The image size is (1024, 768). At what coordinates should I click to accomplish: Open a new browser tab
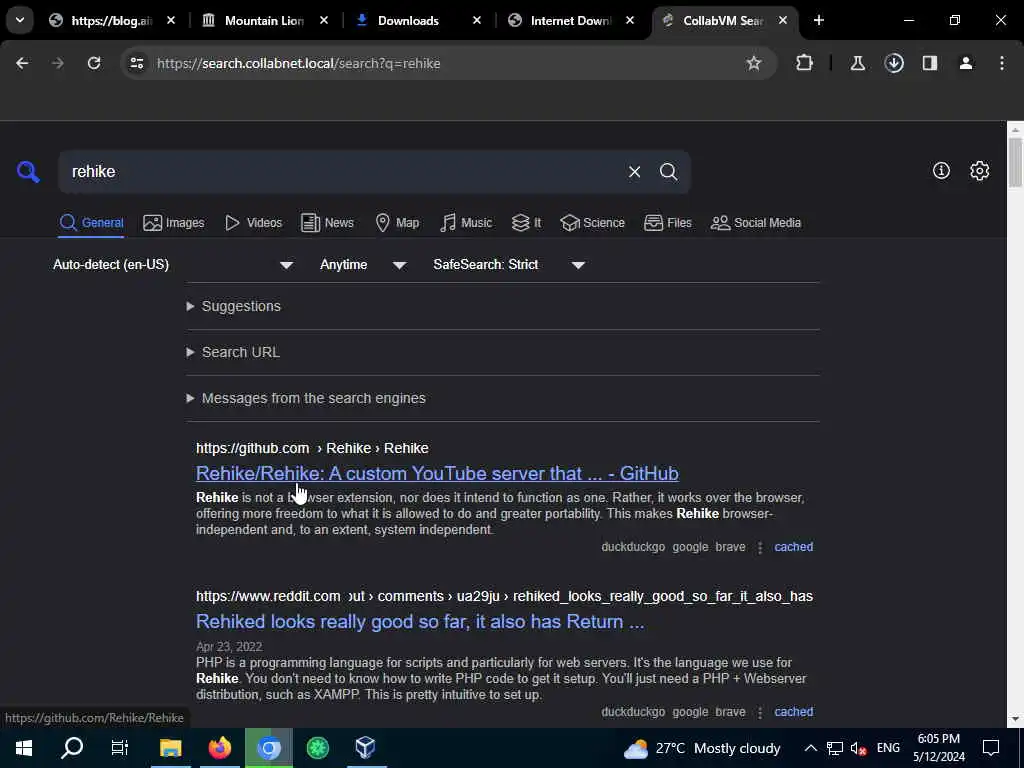[x=818, y=20]
